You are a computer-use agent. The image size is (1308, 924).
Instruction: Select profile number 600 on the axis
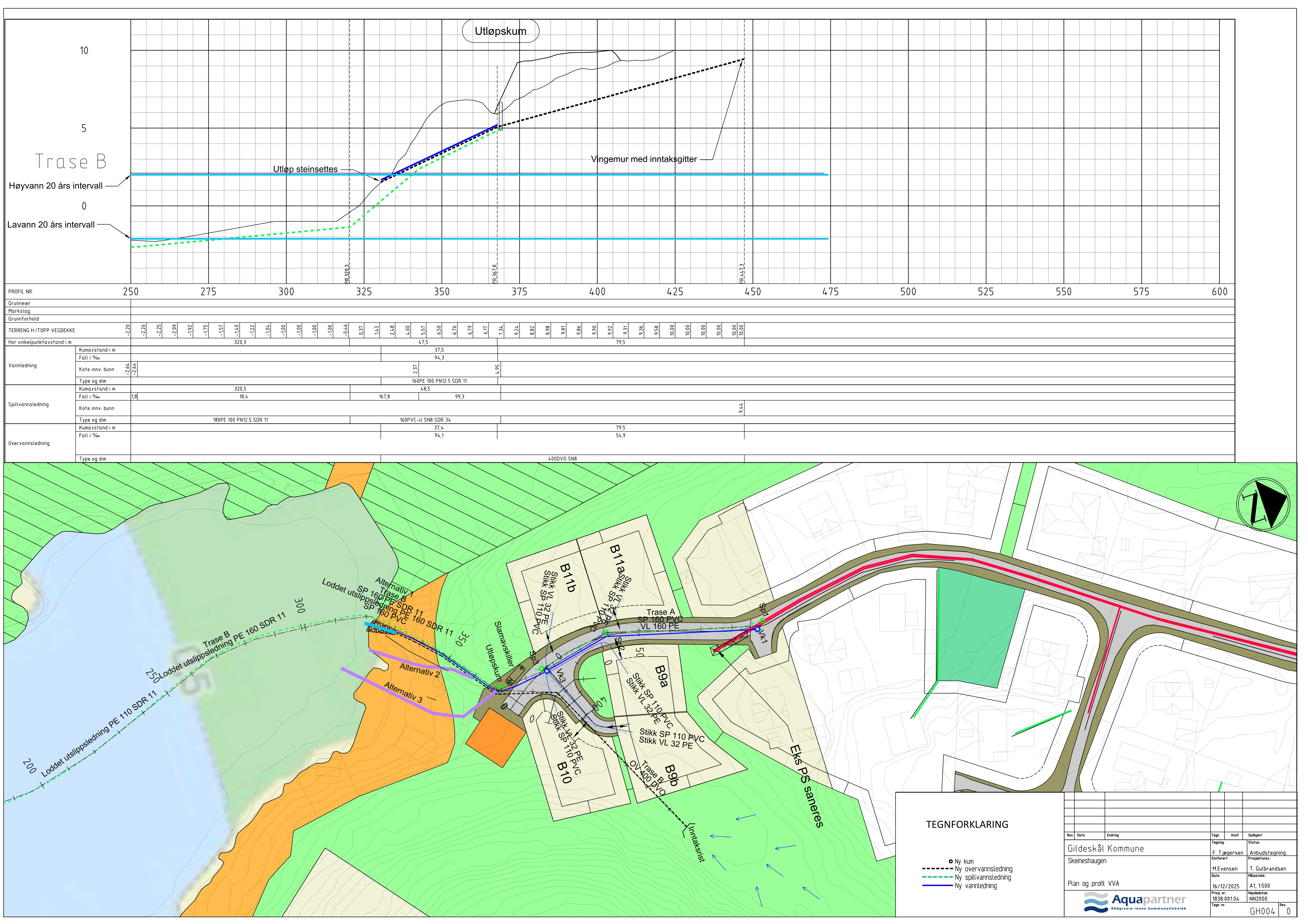pyautogui.click(x=1220, y=292)
